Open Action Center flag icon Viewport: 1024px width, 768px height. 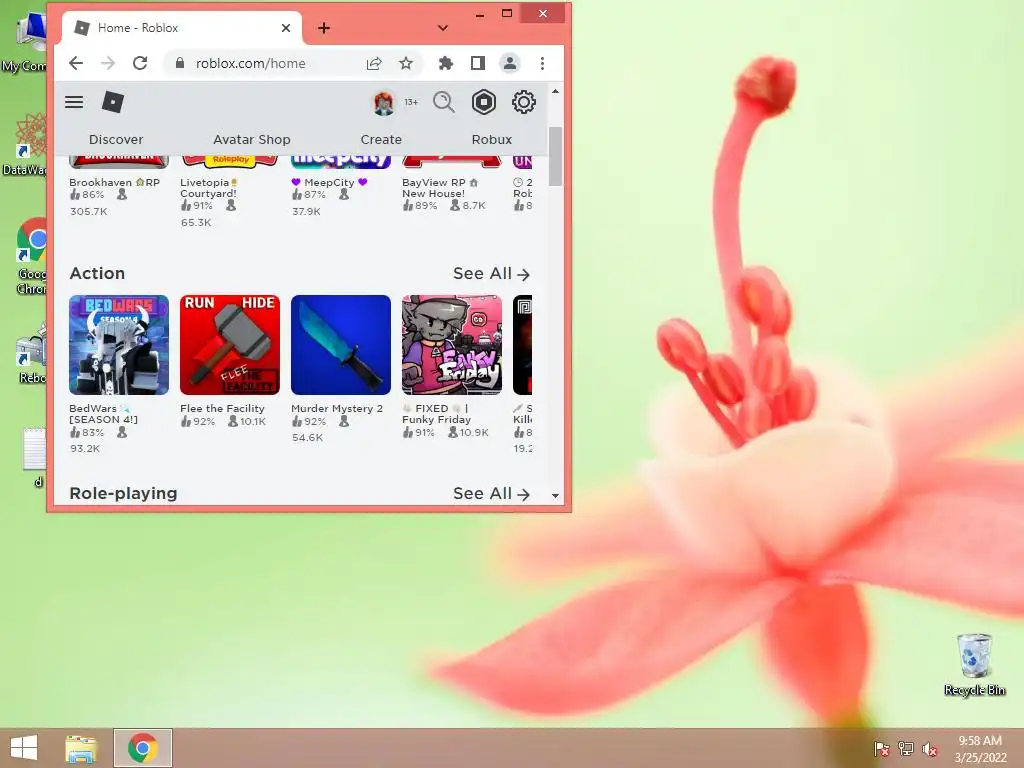point(882,749)
